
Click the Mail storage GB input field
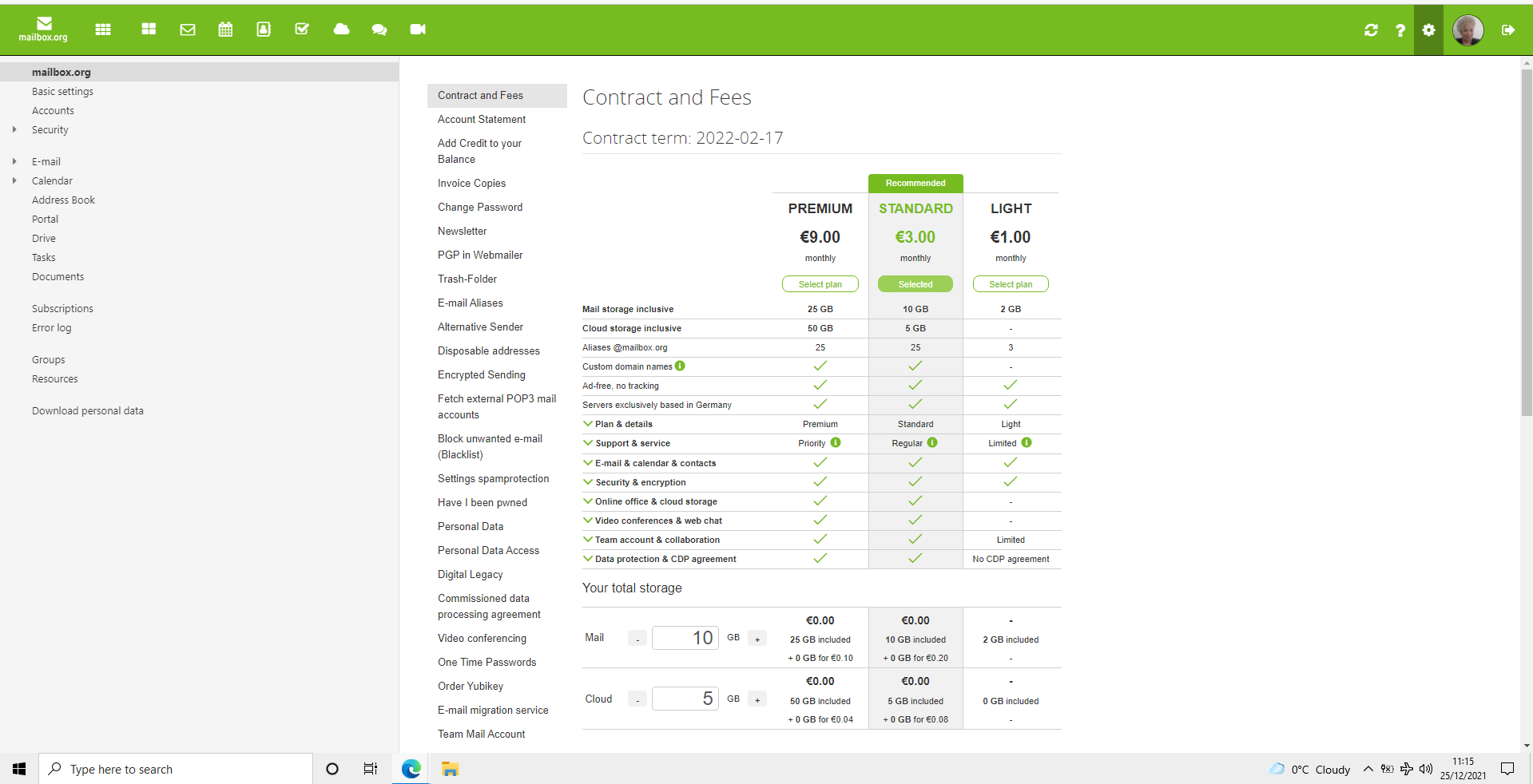(x=685, y=638)
